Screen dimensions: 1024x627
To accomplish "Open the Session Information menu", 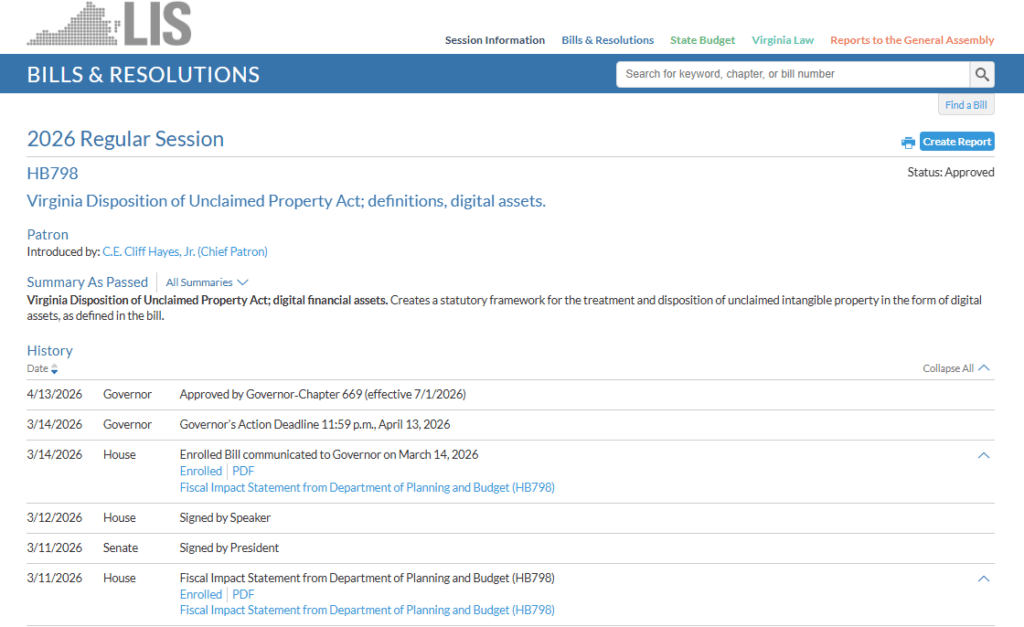I will coord(495,41).
